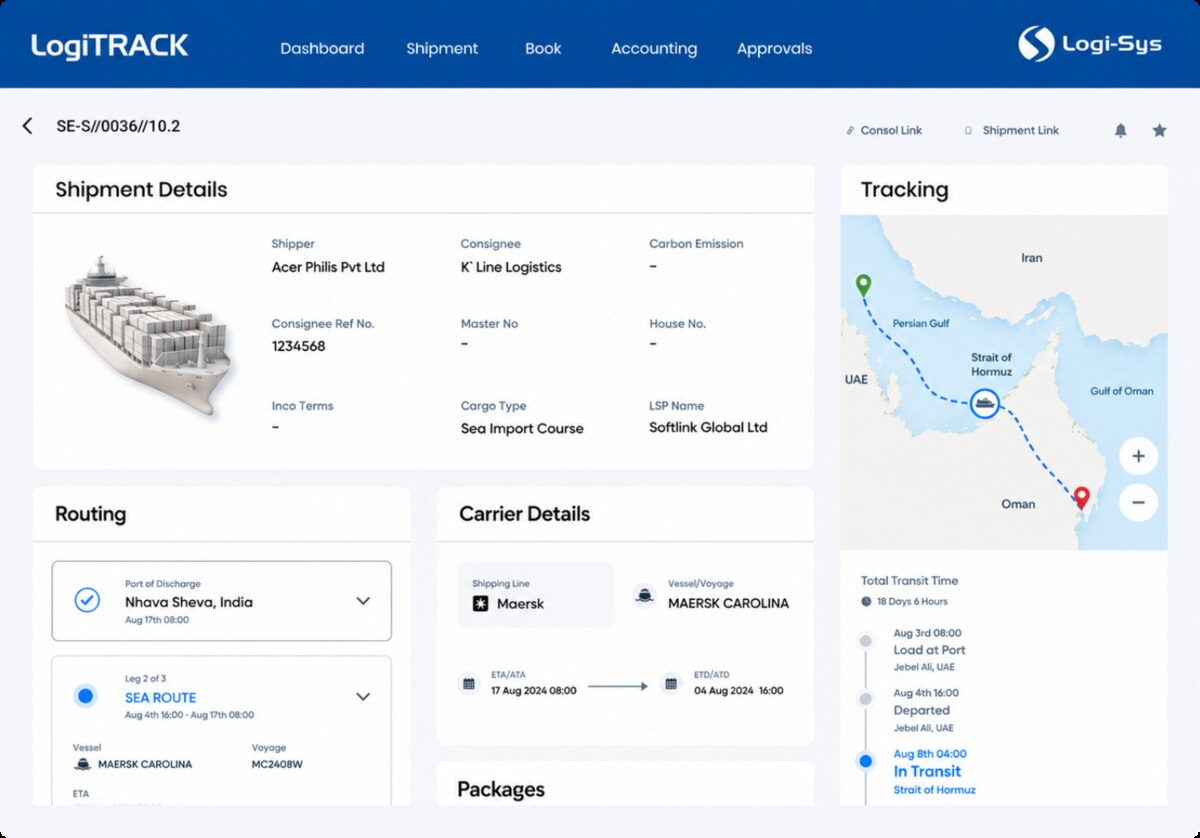Click ETD date 04 Aug 2024 16:00
Viewport: 1200px width, 838px height.
739,690
